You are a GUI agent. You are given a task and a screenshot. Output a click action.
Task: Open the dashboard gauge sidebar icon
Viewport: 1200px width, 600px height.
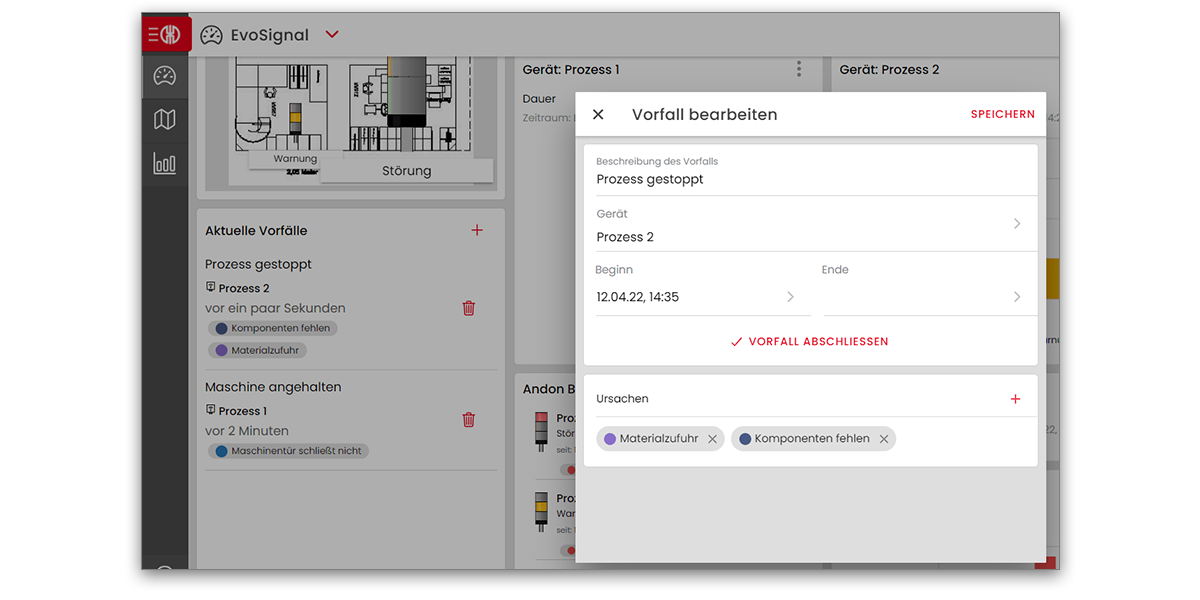pos(165,76)
